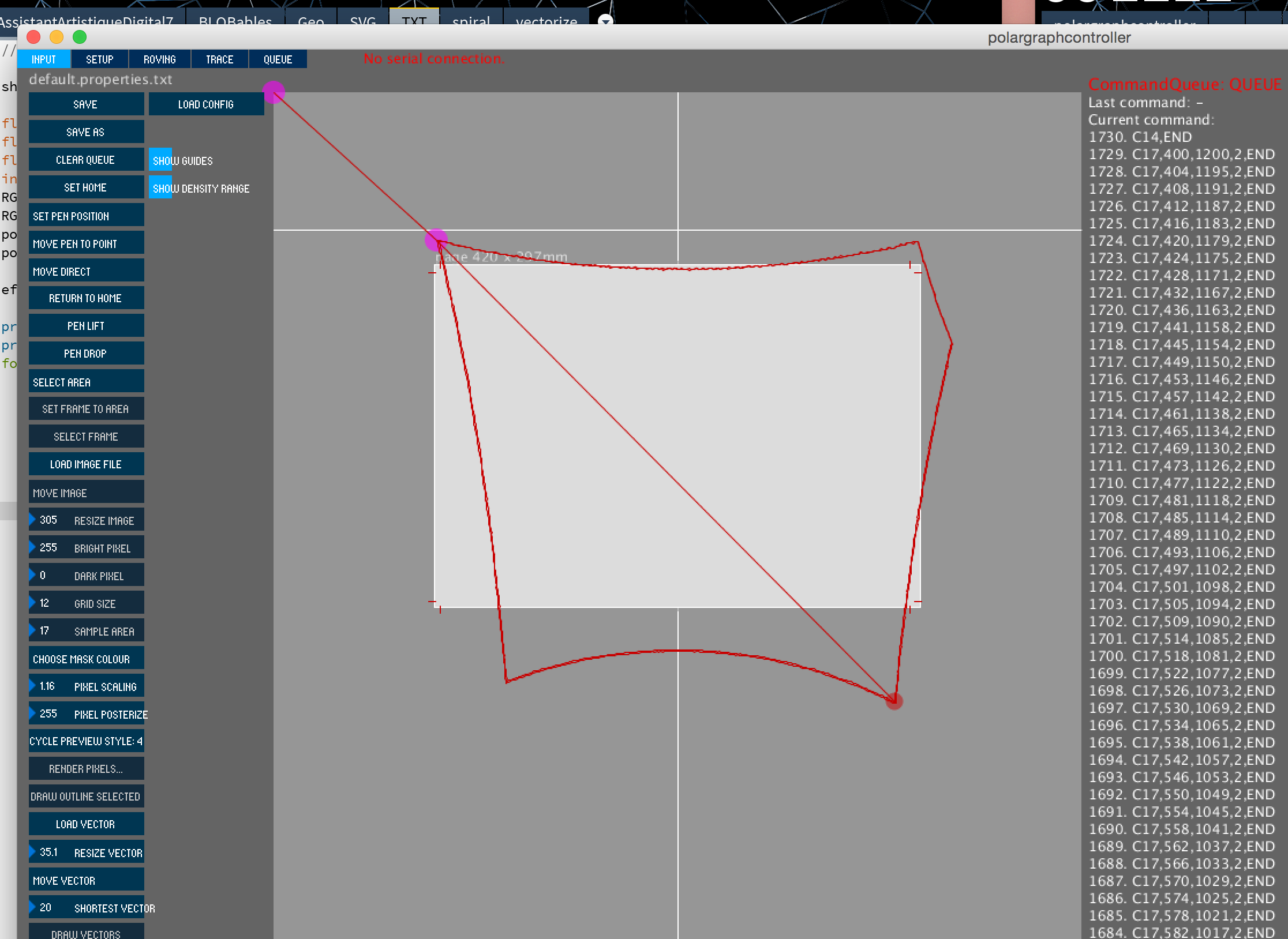Click Resize Vector blue arrow indicator
Screen dimensions: 1288x939
click(33, 852)
